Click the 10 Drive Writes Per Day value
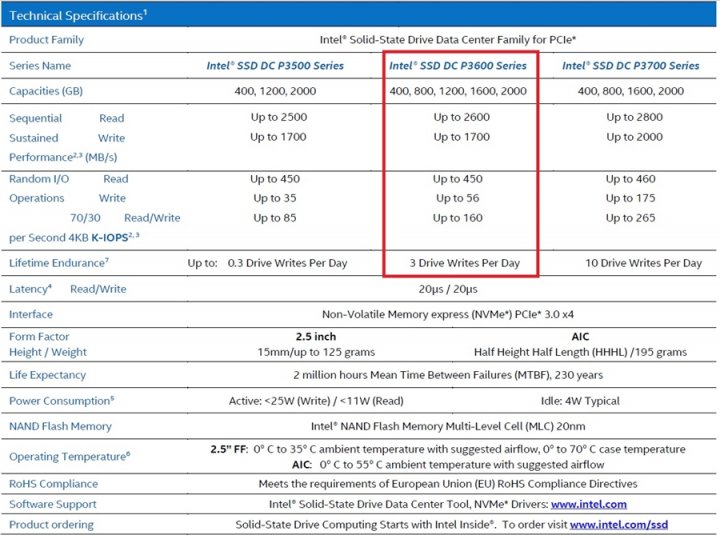This screenshot has width=720, height=535. 643,263
